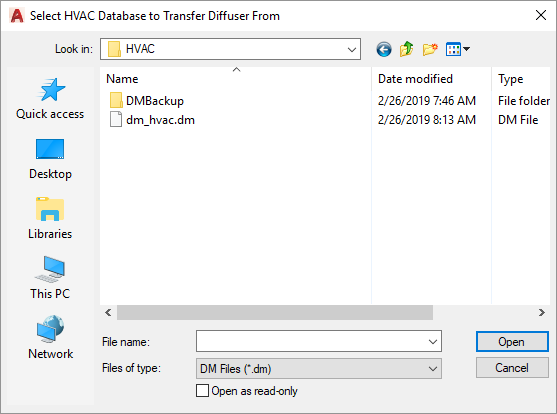Image resolution: width=557 pixels, height=414 pixels.
Task: Select This PC in sidebar
Action: 50,278
